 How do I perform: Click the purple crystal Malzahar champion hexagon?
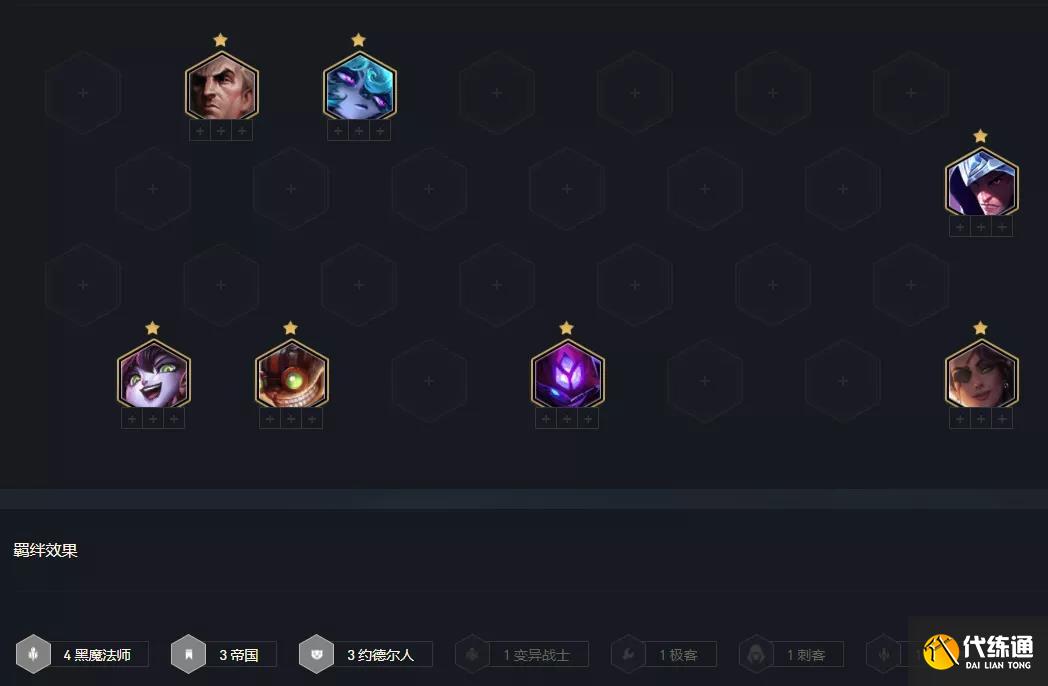click(567, 374)
